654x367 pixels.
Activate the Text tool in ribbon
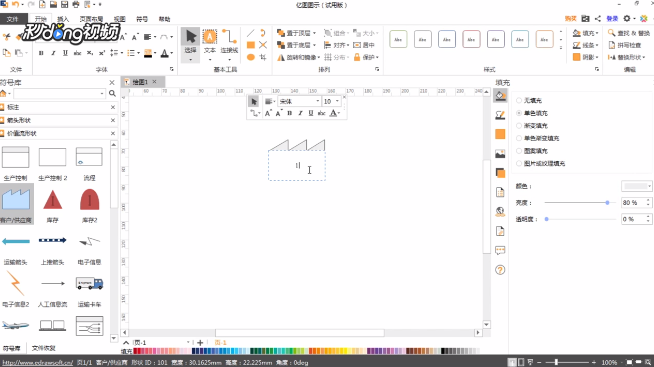210,41
